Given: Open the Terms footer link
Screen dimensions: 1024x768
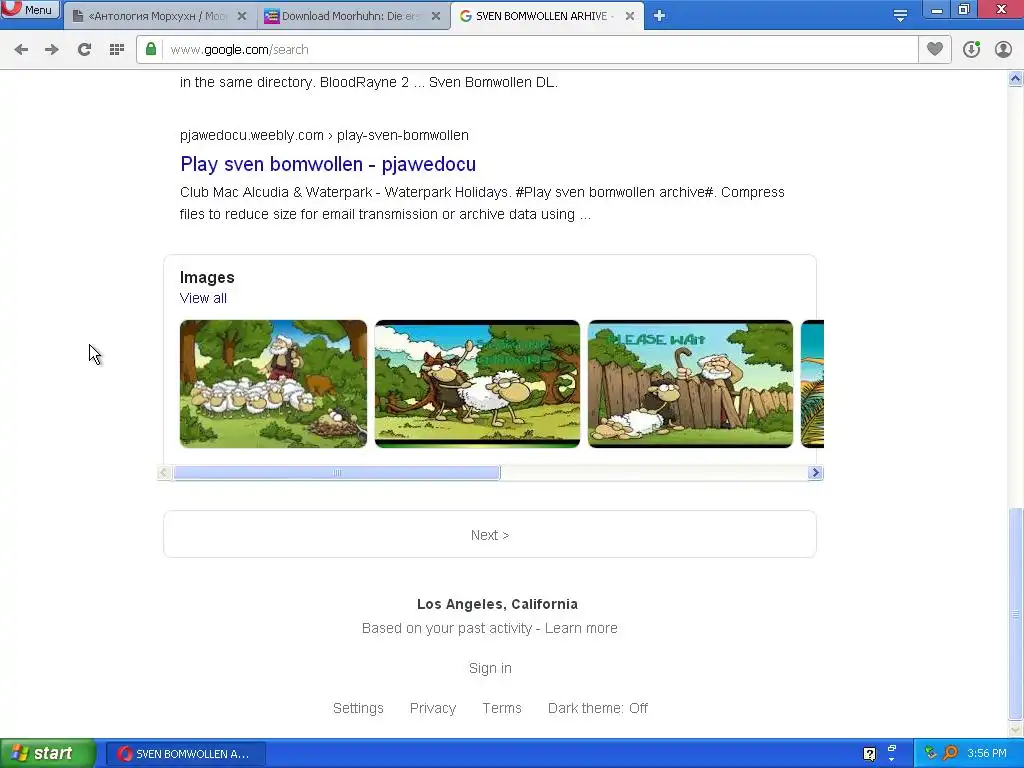Looking at the screenshot, I should [502, 708].
